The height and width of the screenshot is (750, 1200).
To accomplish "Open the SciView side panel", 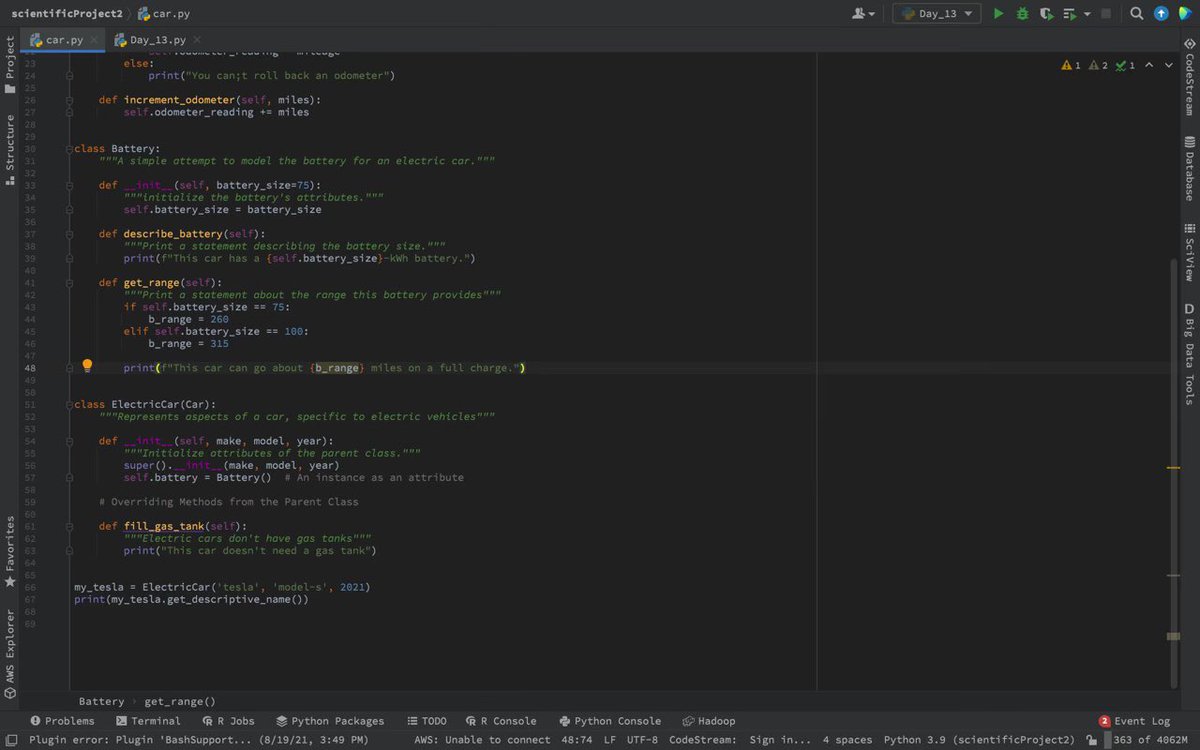I will [1190, 252].
